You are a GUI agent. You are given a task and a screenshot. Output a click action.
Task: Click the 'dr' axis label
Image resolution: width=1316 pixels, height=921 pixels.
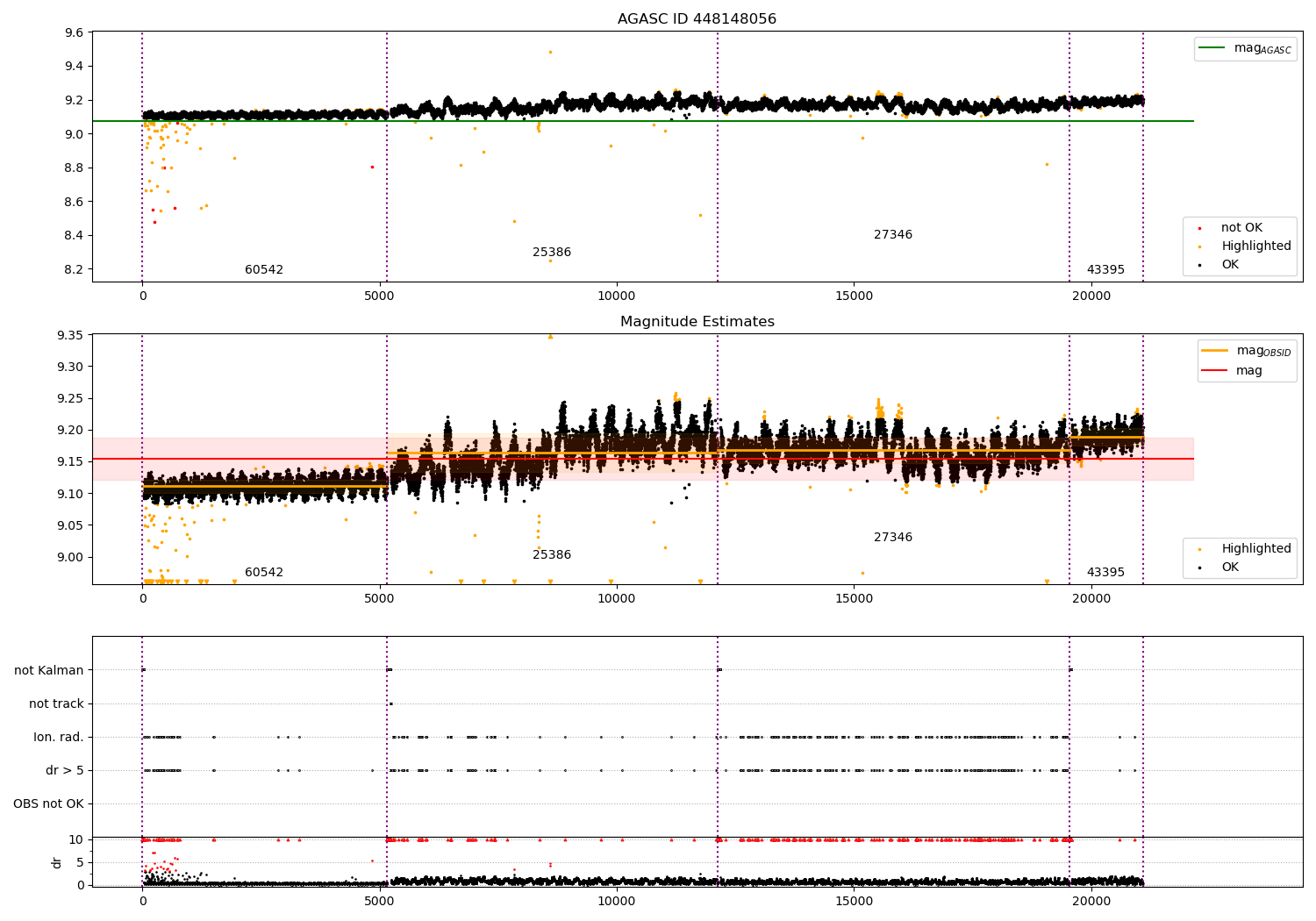point(57,862)
